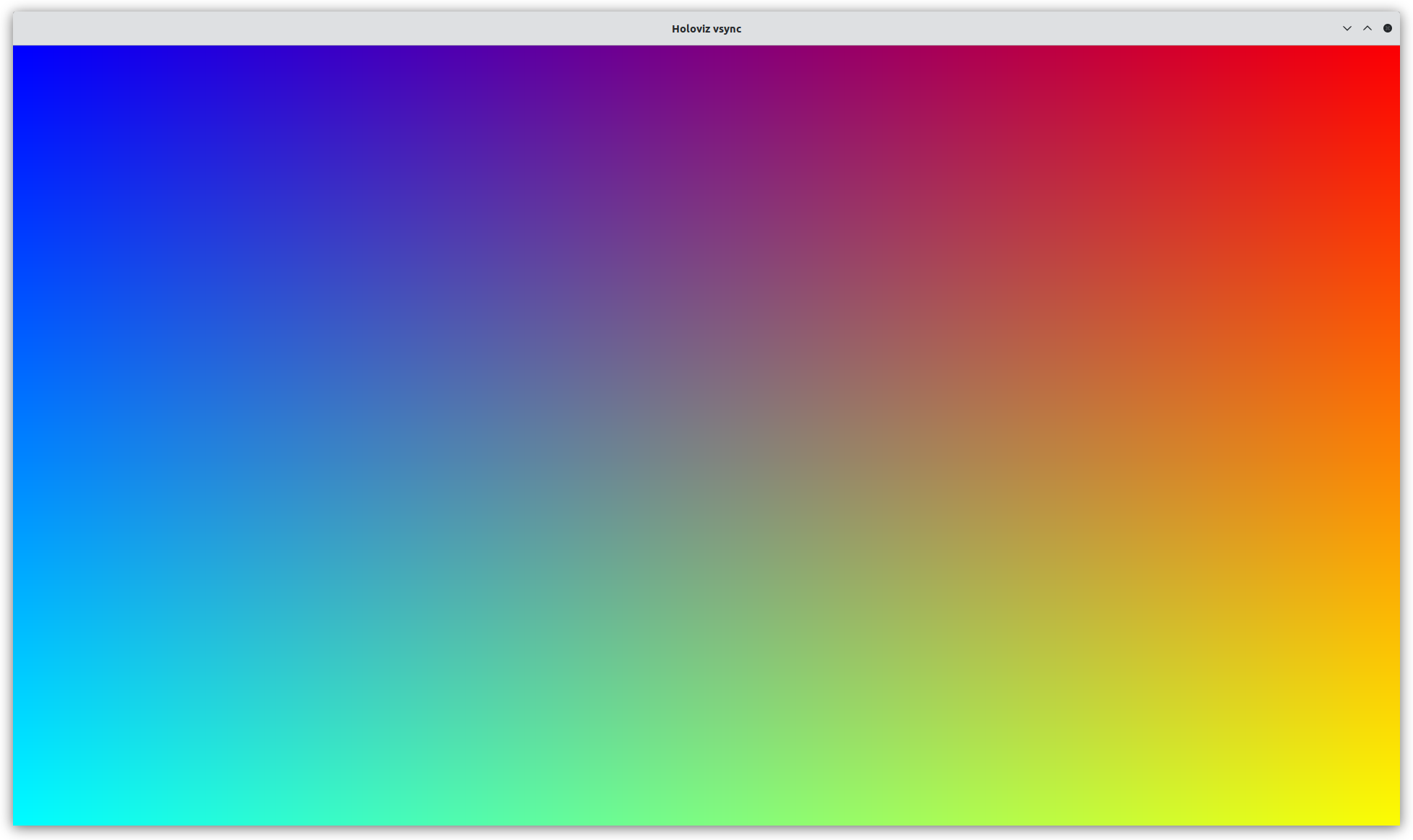Maximize window using the up-chevron icon
Screen dimensions: 1413x840
(1367, 28)
